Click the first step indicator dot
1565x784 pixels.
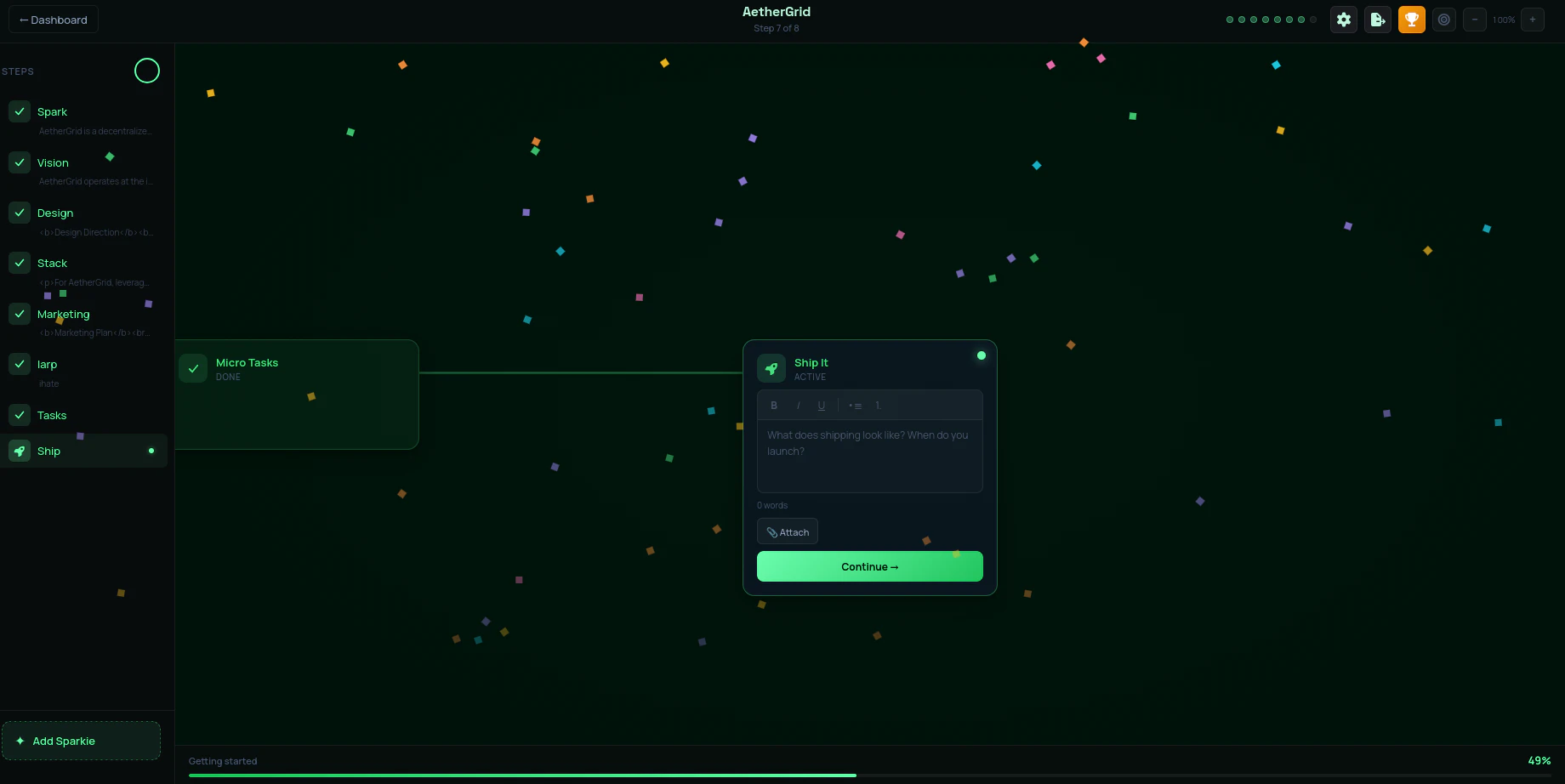point(1230,20)
